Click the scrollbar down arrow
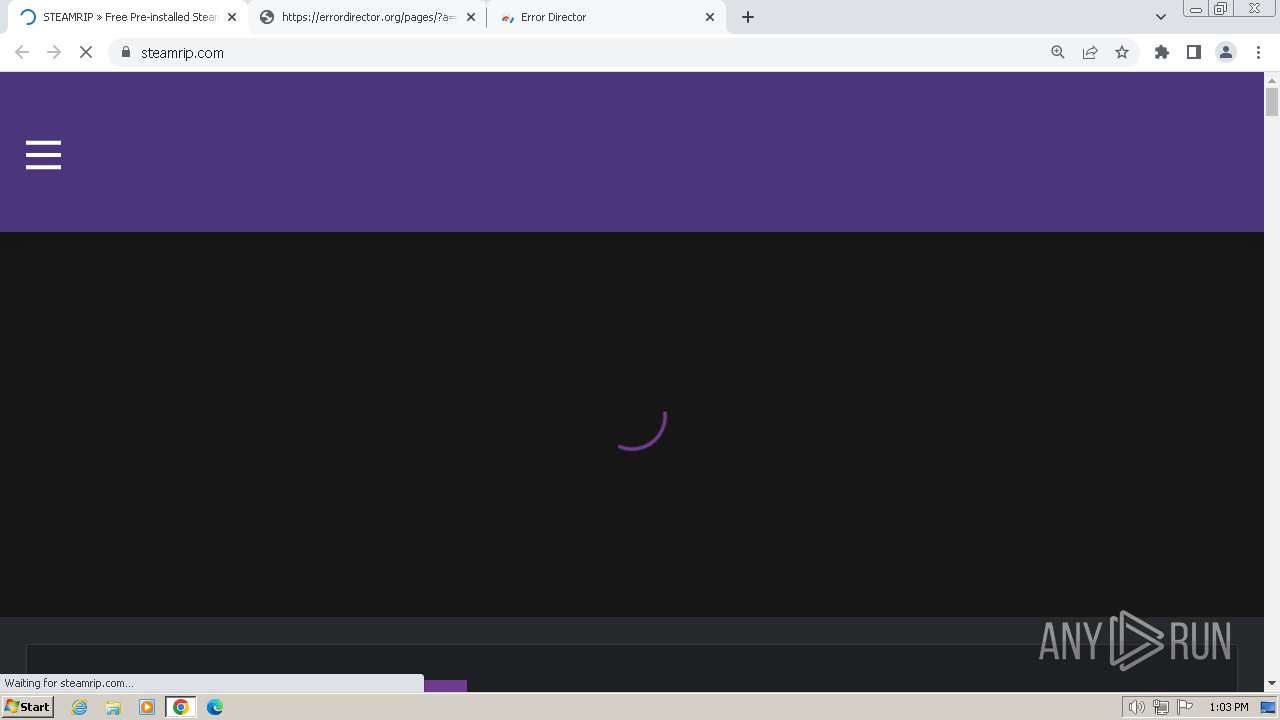Image resolution: width=1280 pixels, height=720 pixels. tap(1272, 683)
